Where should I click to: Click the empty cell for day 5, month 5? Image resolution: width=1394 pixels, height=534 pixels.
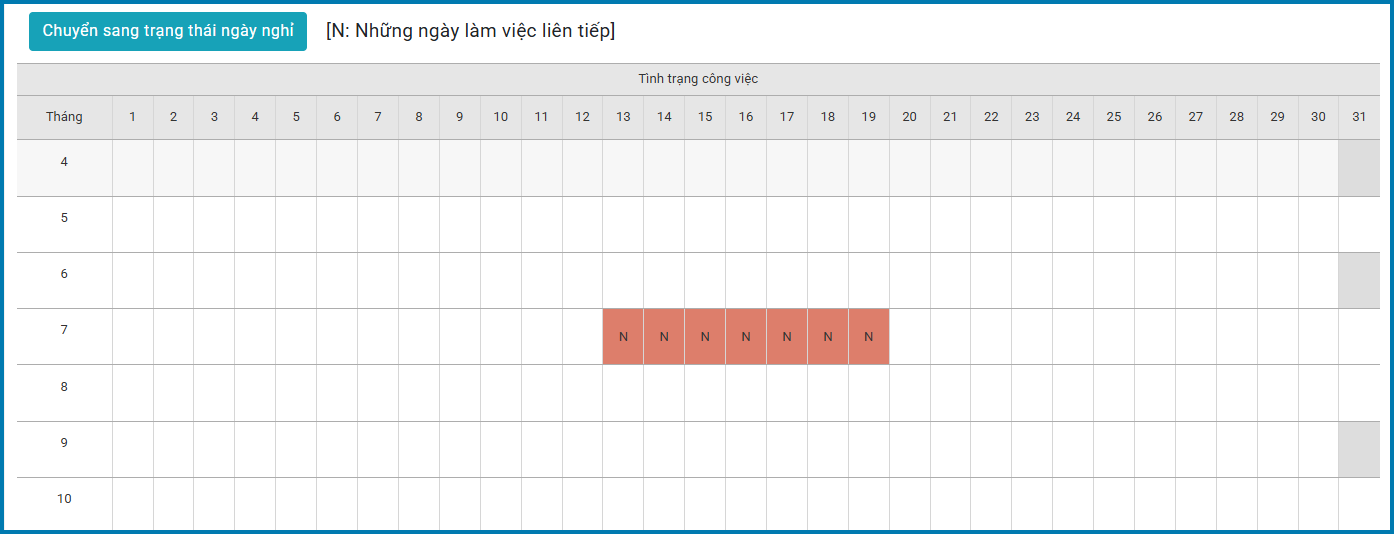[x=296, y=224]
